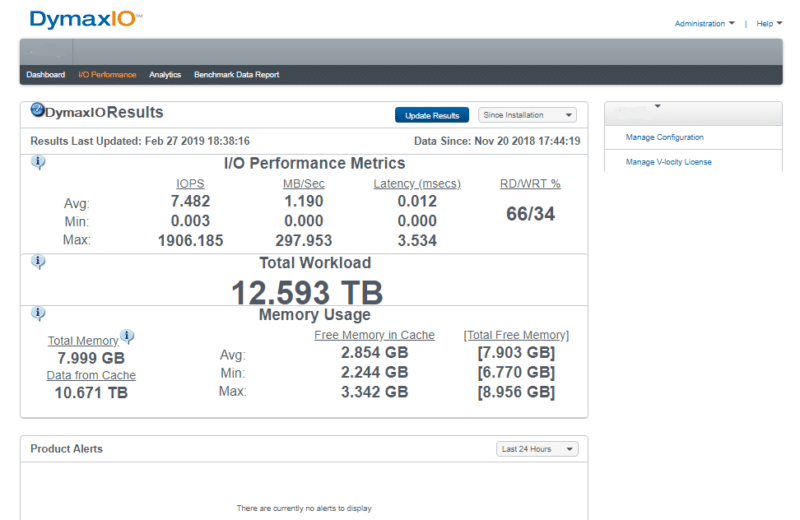This screenshot has width=800, height=520.
Task: Expand the Help menu
Action: (770, 23)
